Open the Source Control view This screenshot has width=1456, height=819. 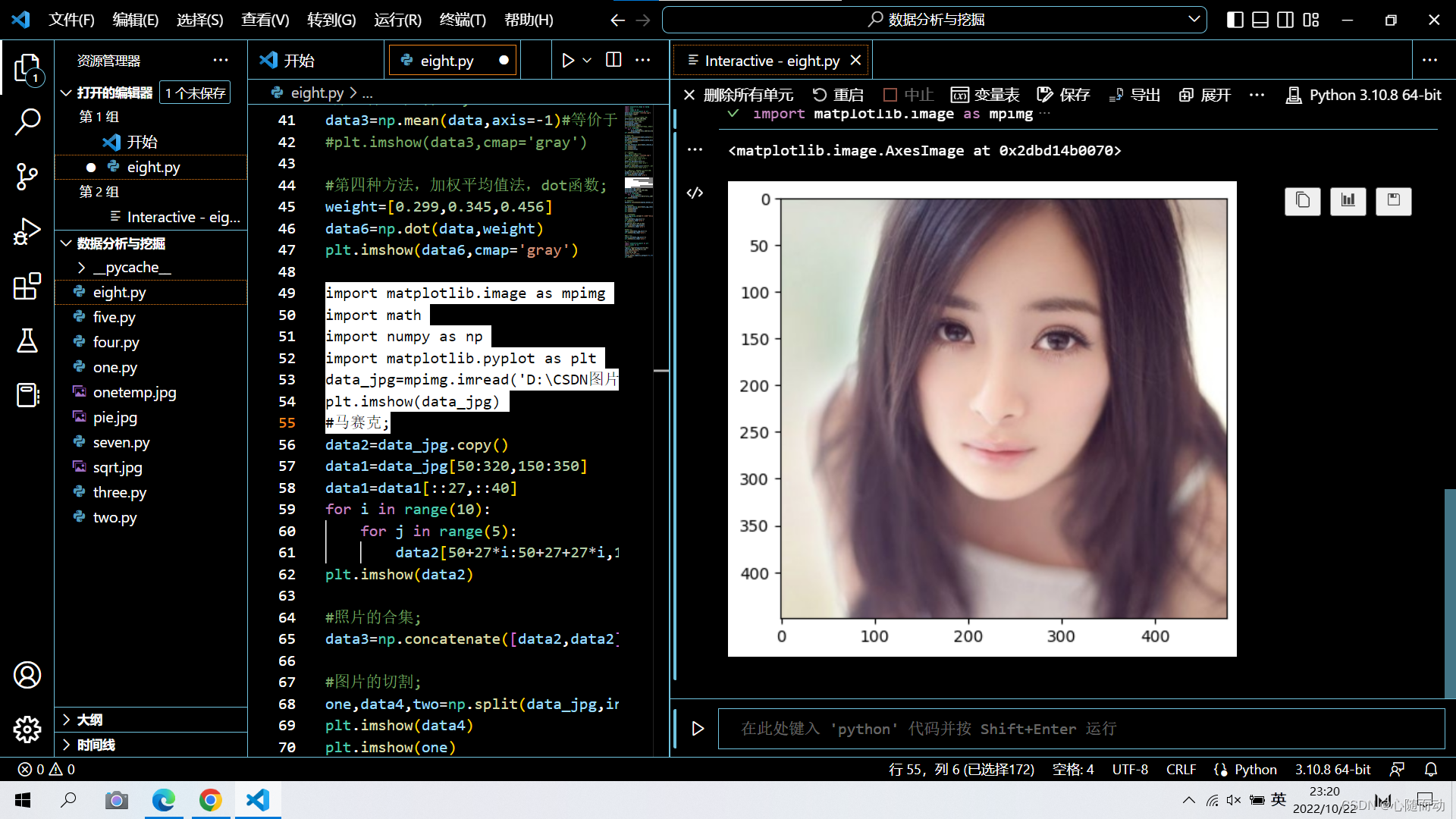coord(27,176)
